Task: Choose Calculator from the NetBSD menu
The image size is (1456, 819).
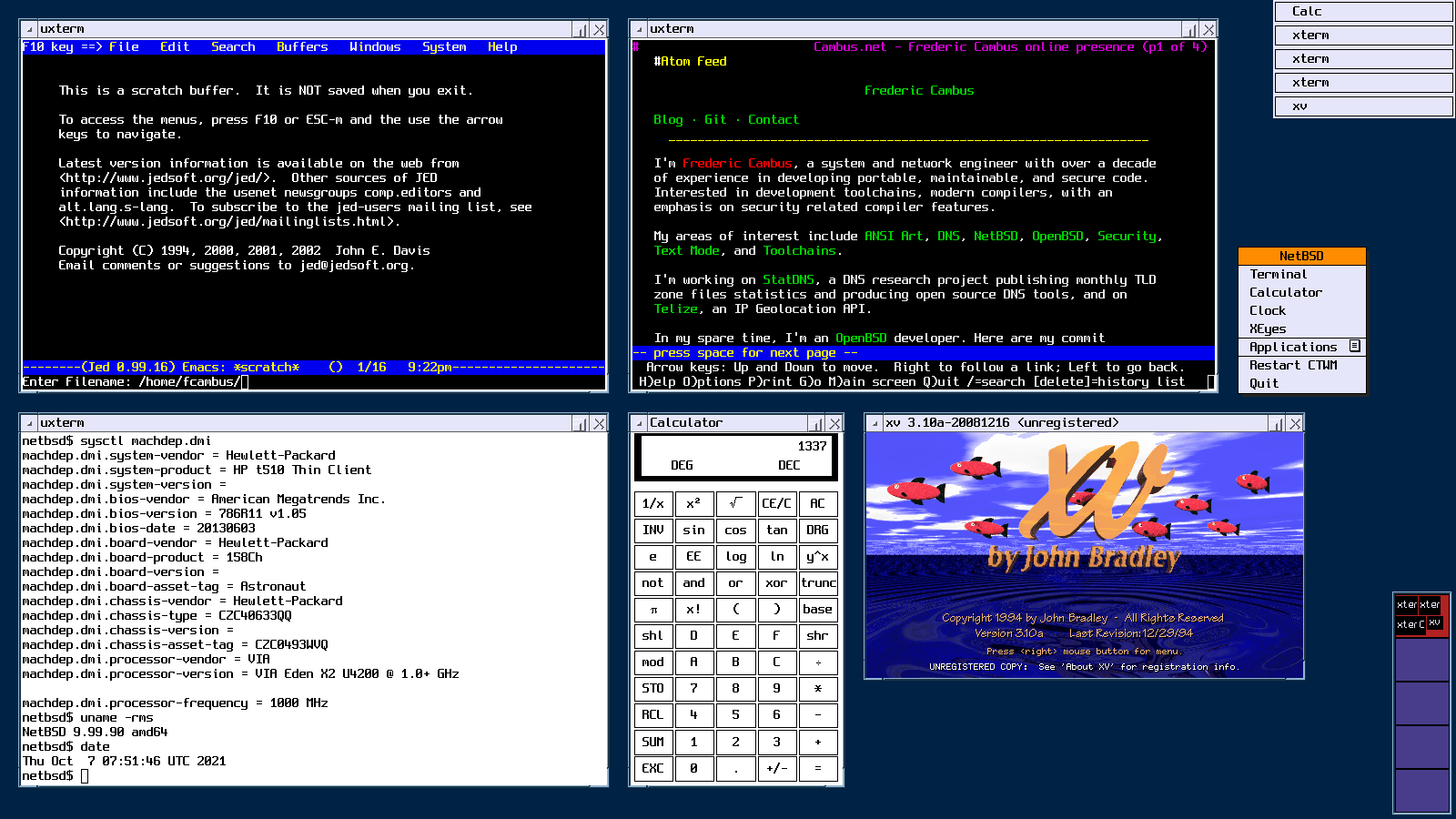Action: click(1302, 293)
